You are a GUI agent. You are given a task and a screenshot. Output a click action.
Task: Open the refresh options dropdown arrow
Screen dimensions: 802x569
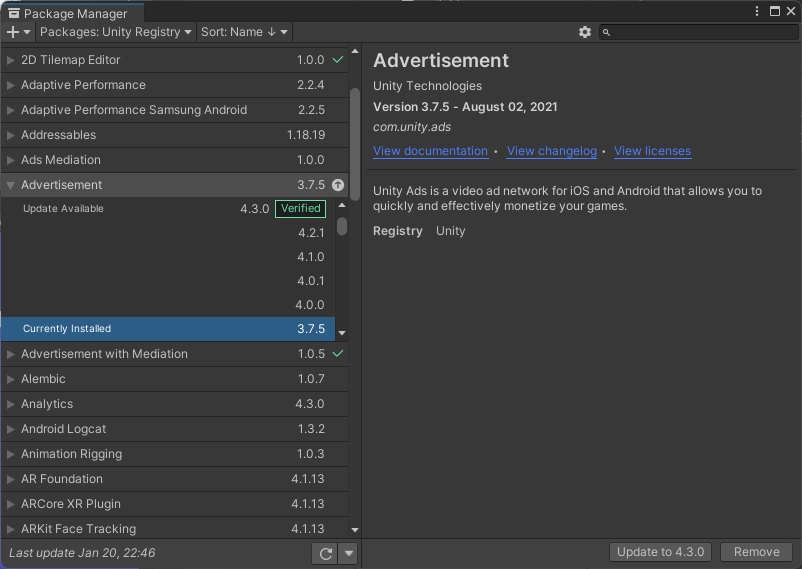[349, 553]
